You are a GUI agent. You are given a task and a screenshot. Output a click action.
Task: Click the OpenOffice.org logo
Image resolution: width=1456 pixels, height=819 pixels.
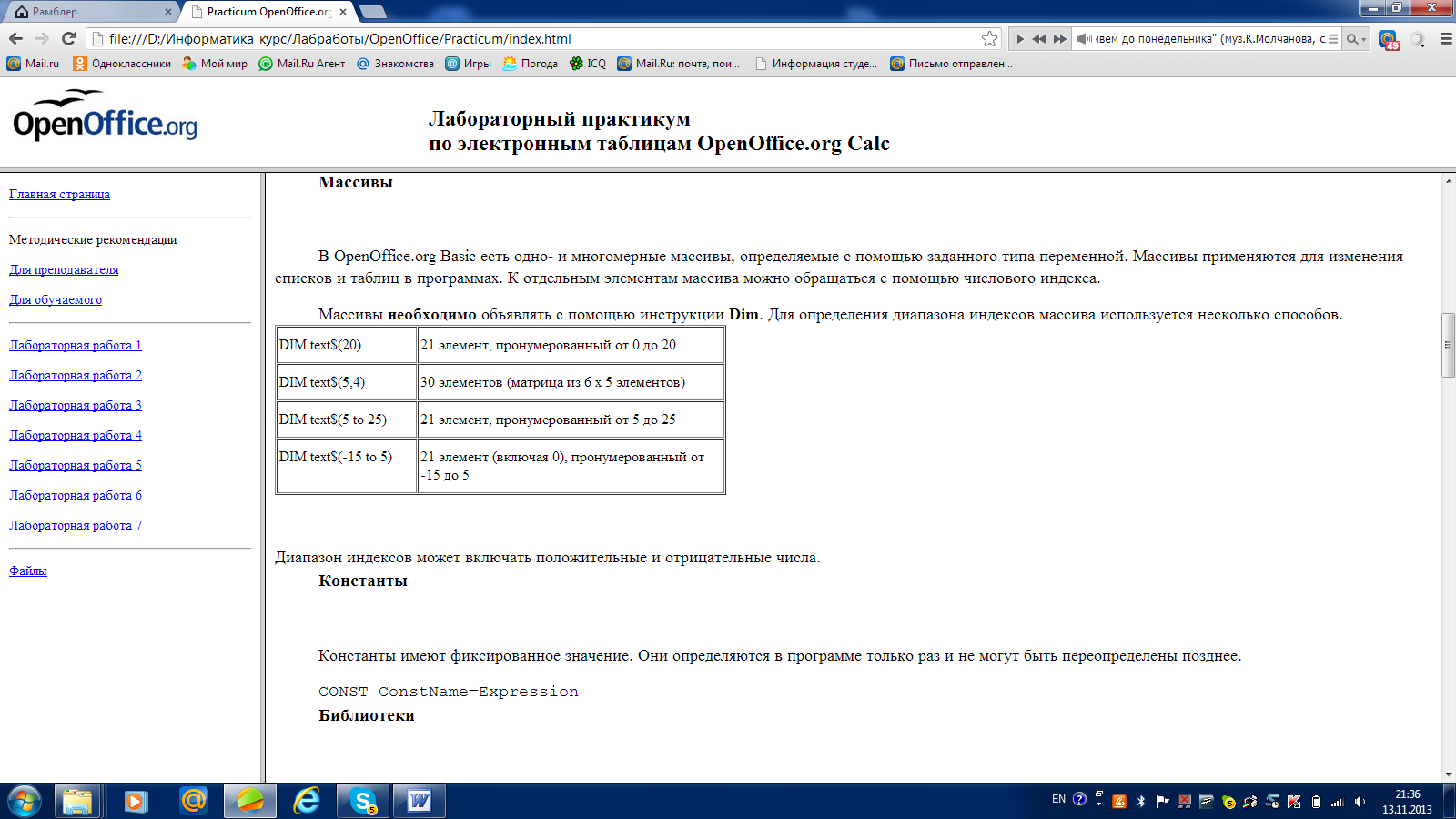tap(105, 116)
